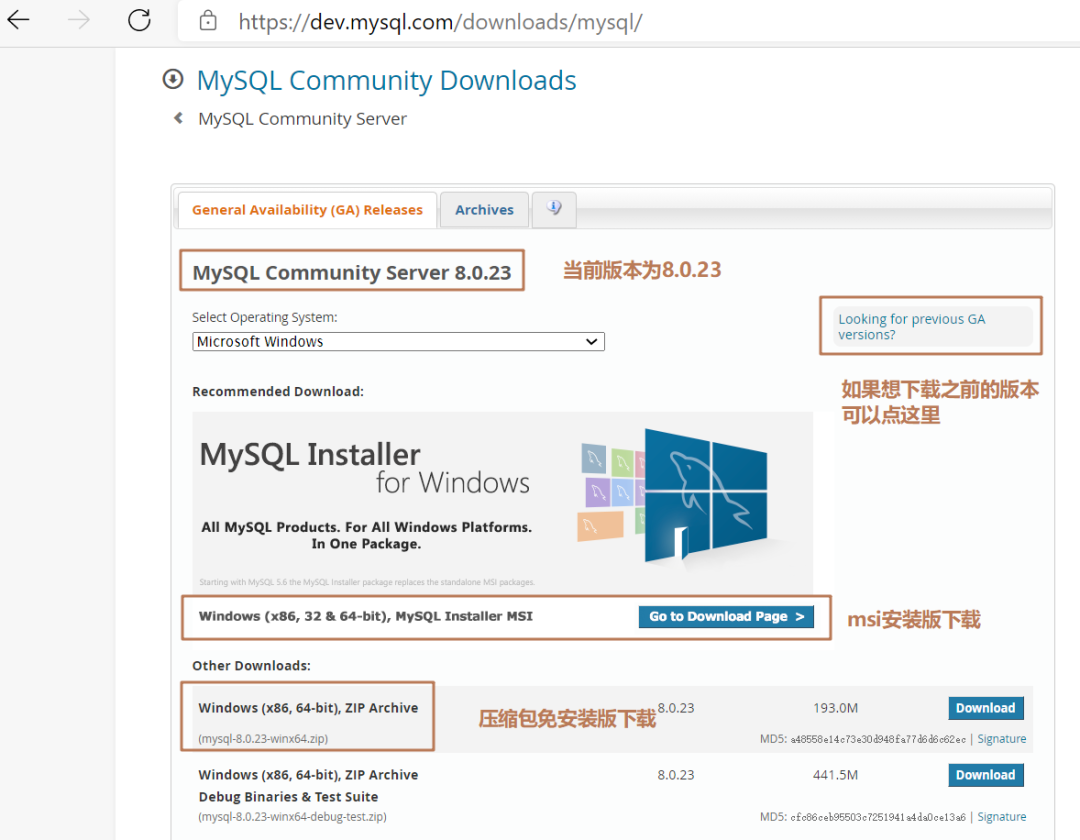Click the download circle icon beside page title
This screenshot has height=840, width=1080.
click(173, 79)
